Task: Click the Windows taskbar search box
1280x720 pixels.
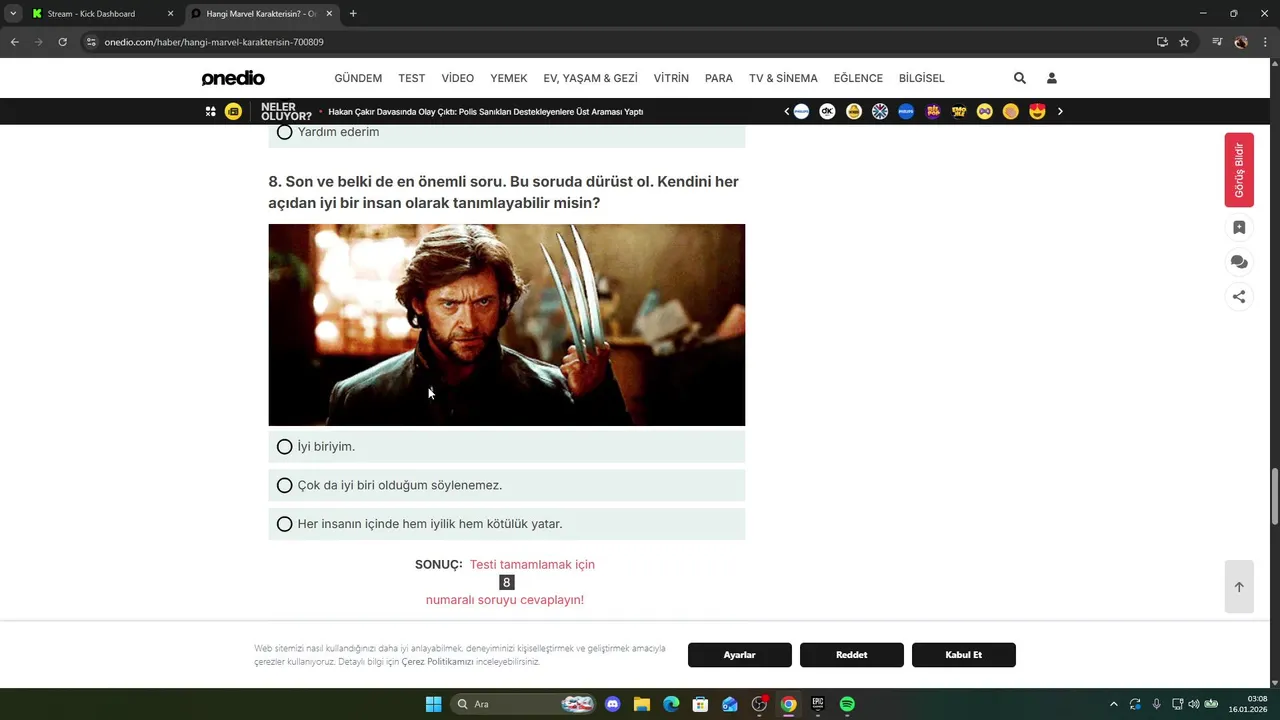Action: (x=523, y=704)
